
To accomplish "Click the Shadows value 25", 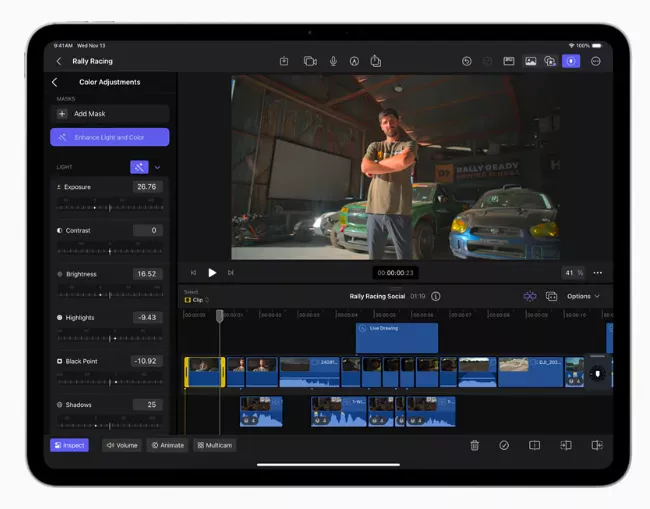I will (x=148, y=405).
